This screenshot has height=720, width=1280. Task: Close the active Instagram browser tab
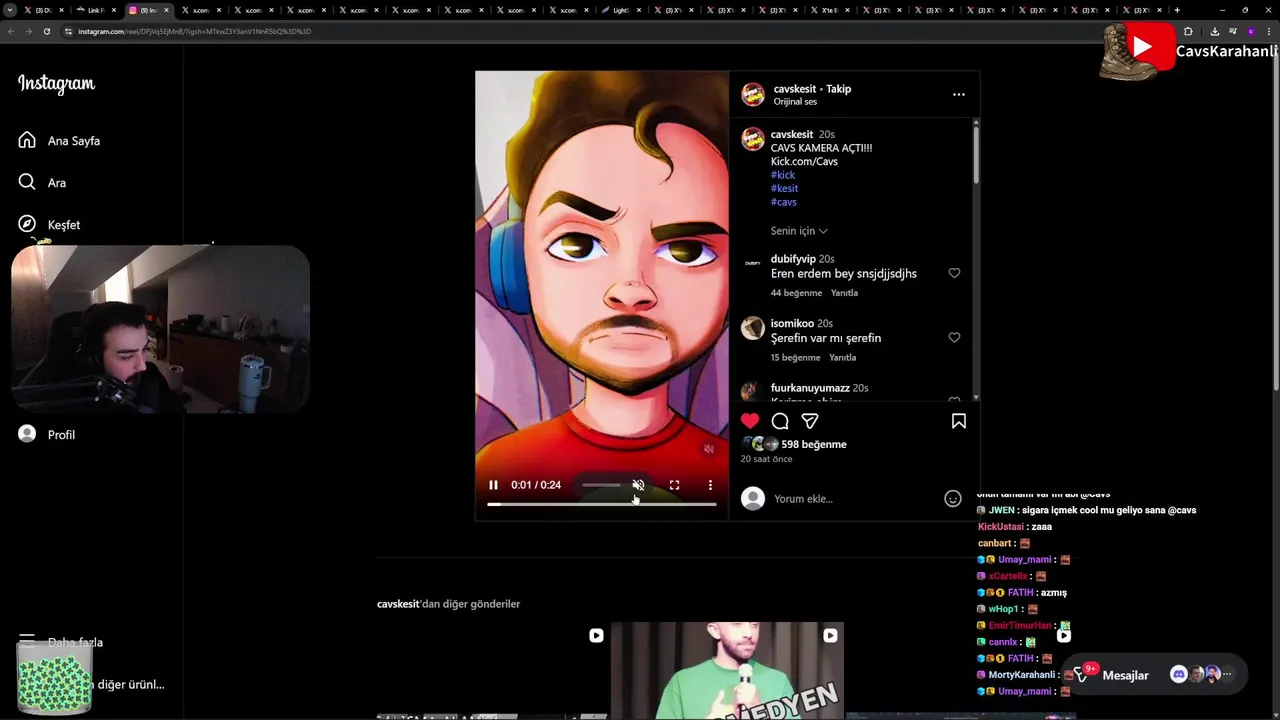(x=167, y=10)
